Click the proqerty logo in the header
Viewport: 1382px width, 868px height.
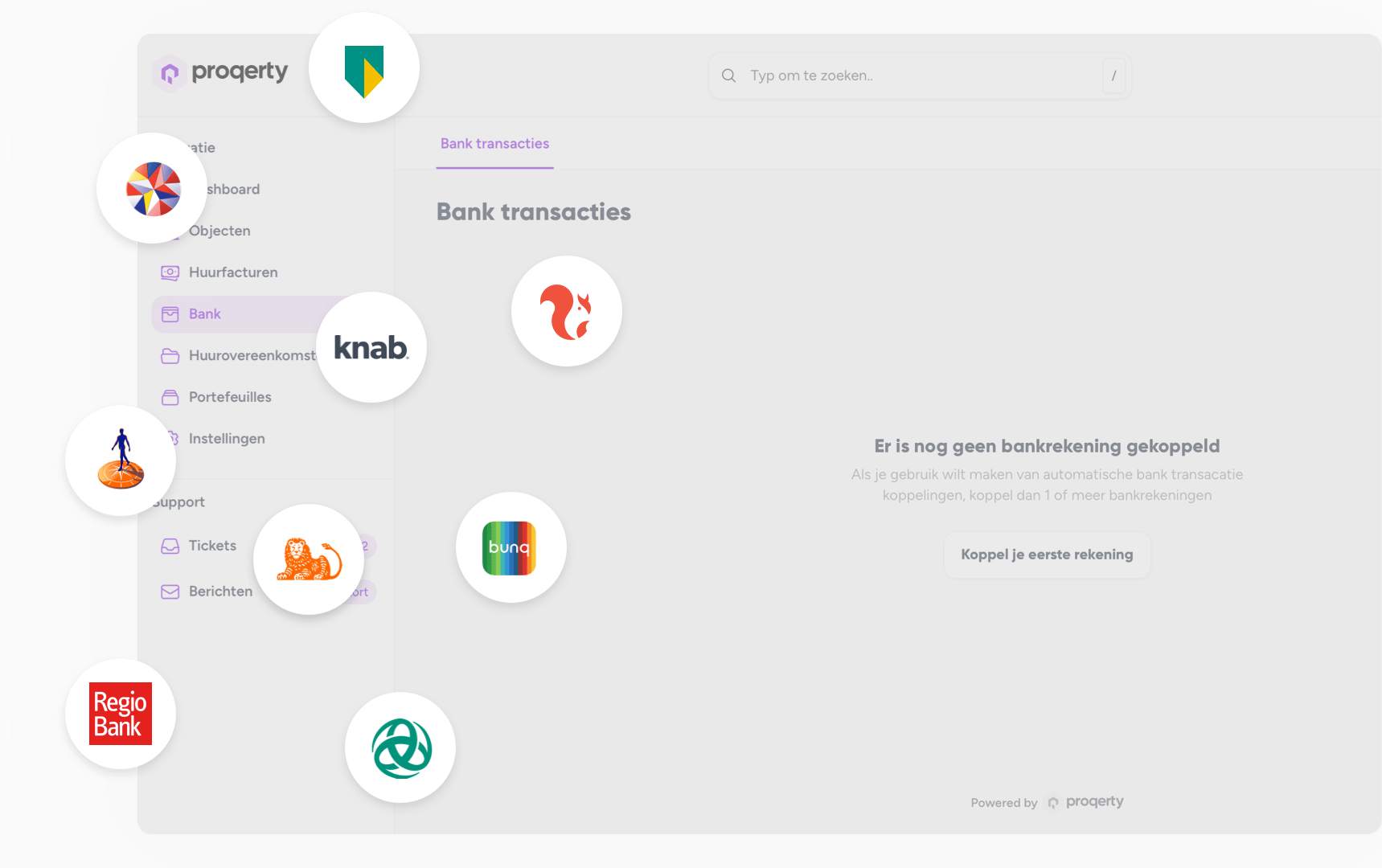coord(220,73)
